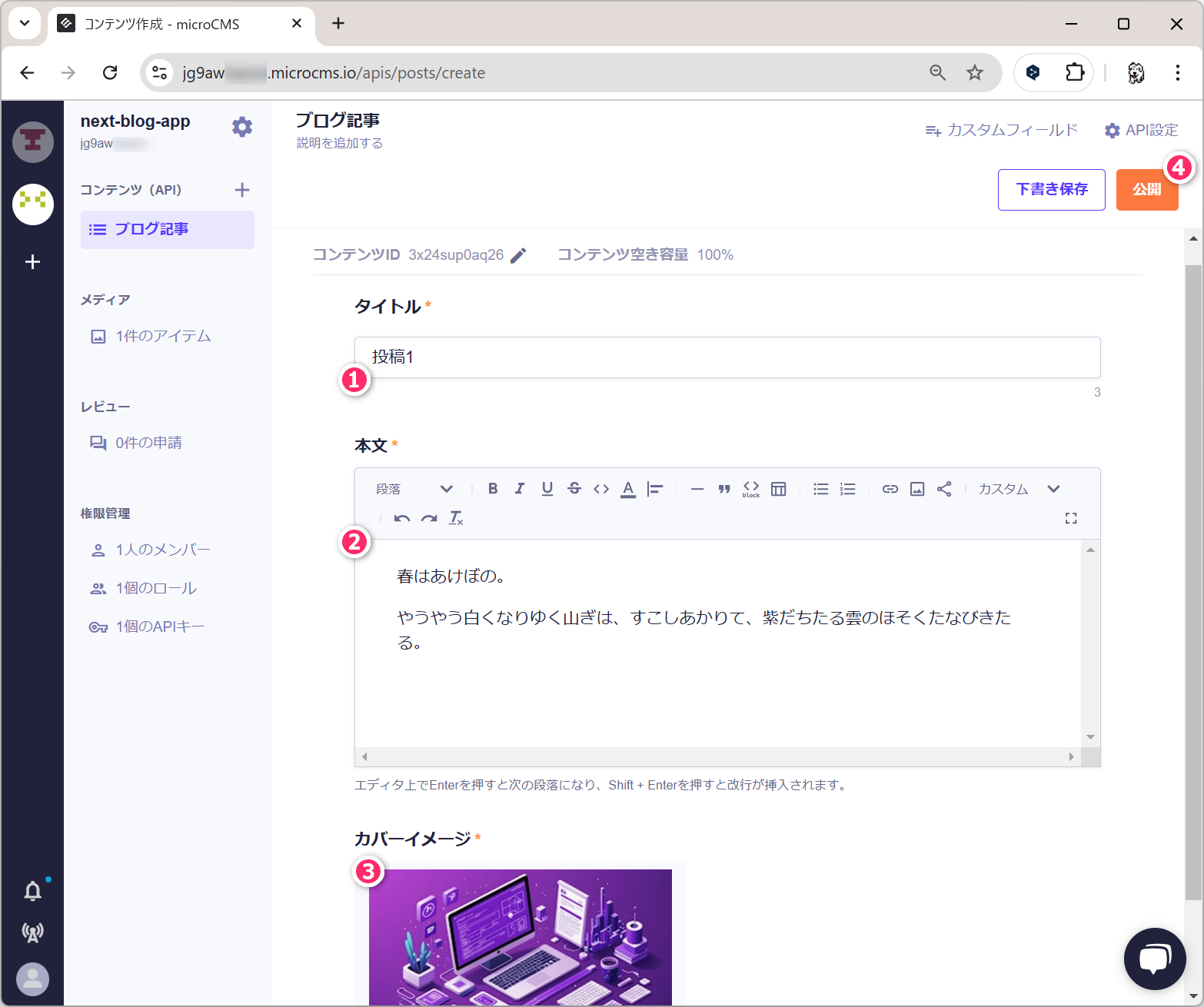Edit the content ID with the pencil icon
Viewport: 1204px width, 1007px height.
click(x=519, y=255)
